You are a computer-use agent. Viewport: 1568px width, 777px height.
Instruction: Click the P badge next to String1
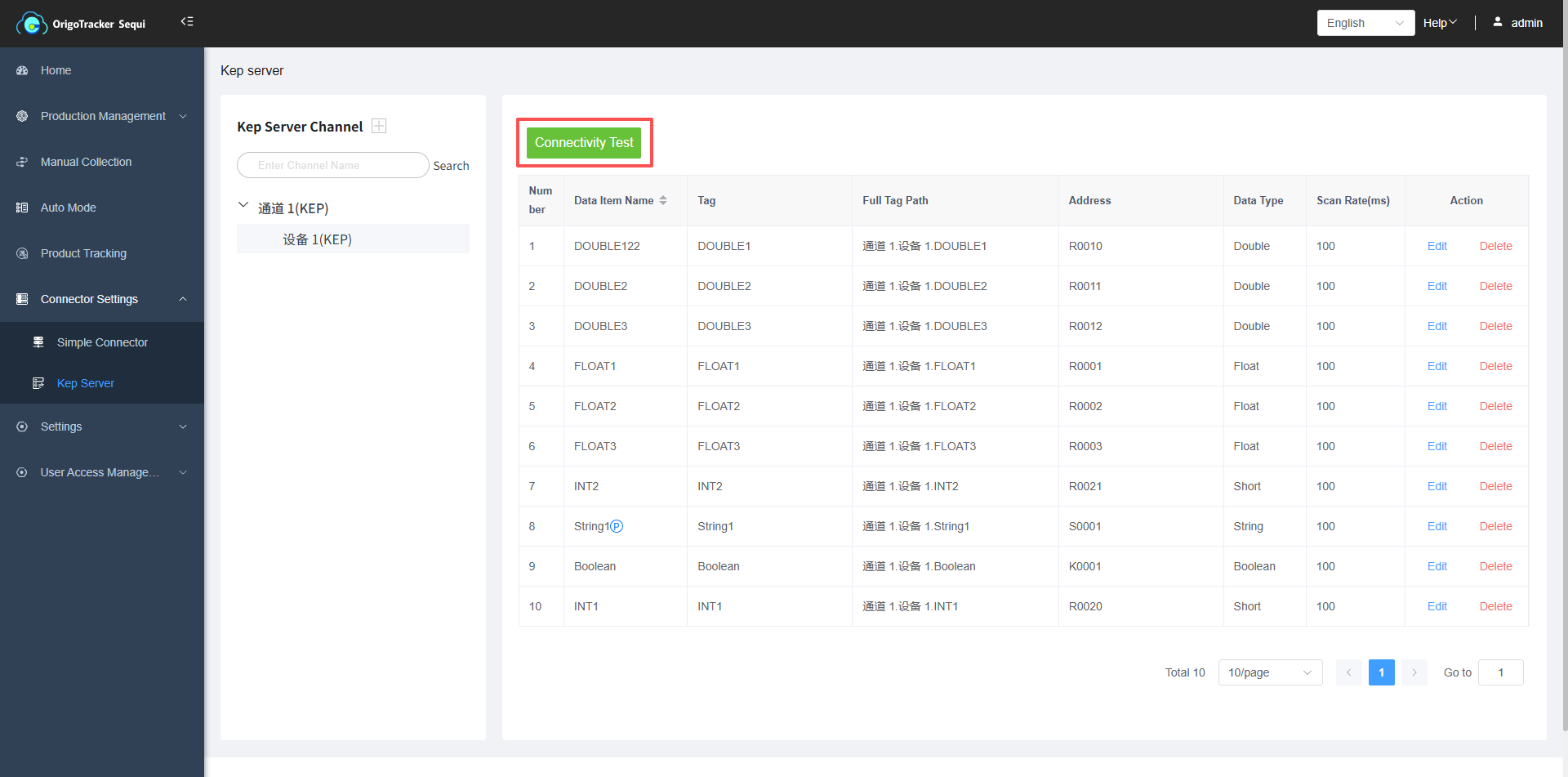tap(617, 526)
